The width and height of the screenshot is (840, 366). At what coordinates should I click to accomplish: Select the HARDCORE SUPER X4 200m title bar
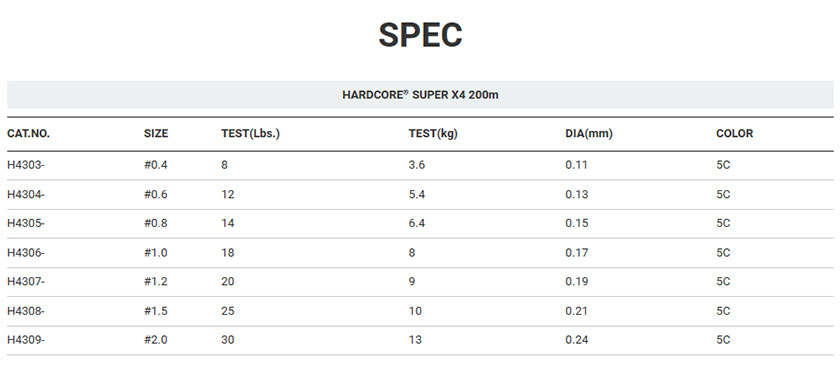[420, 95]
